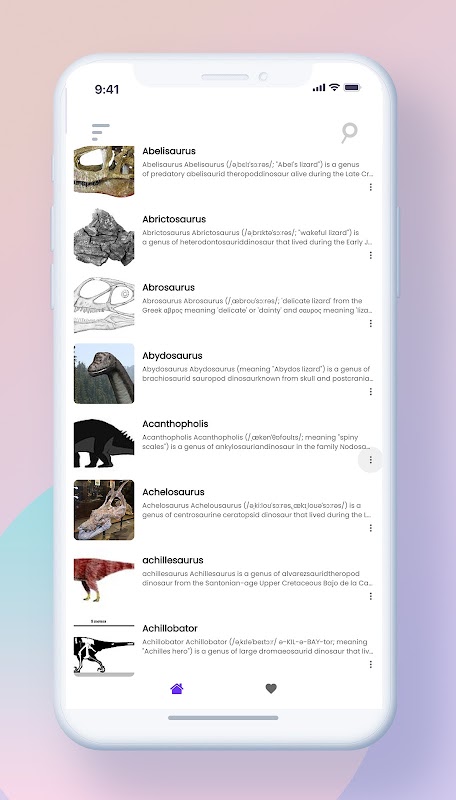Open more options for achillesaurus
The image size is (456, 800).
pos(370,596)
